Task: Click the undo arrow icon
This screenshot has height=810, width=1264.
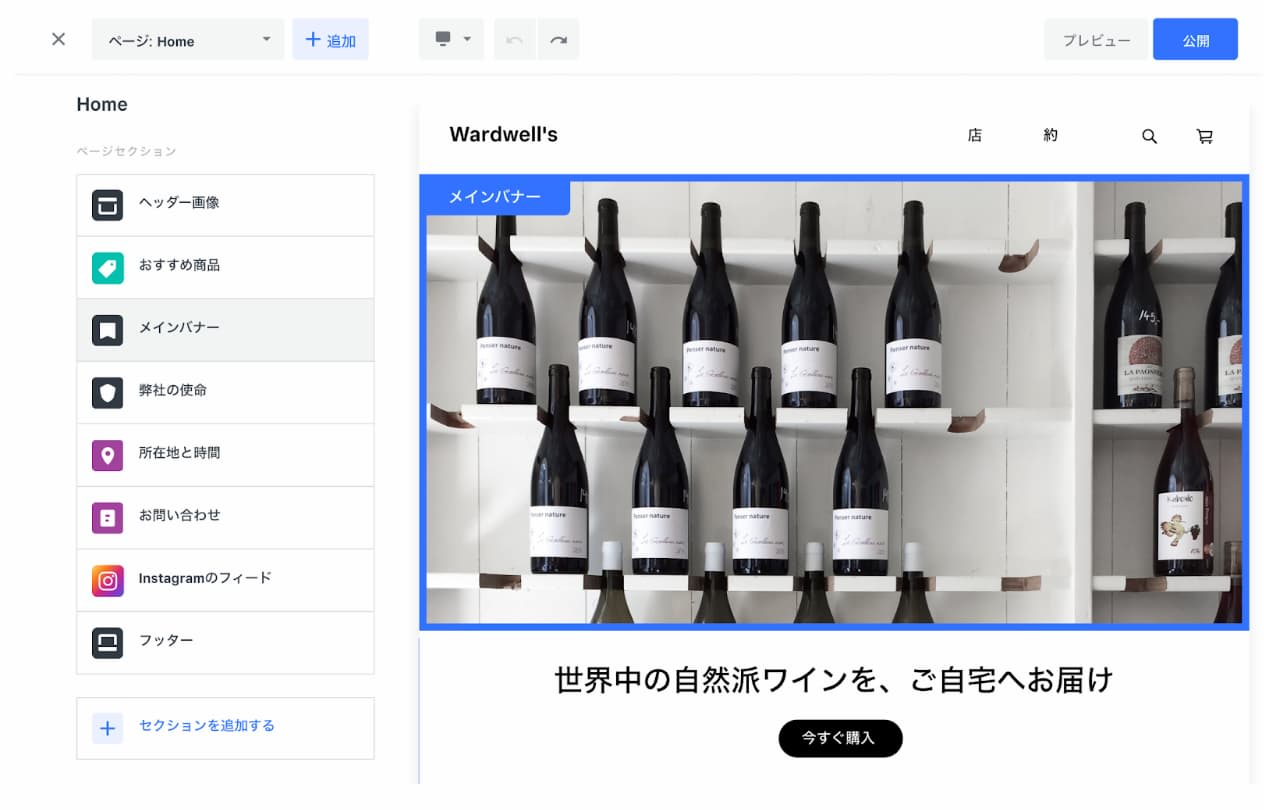Action: (514, 39)
